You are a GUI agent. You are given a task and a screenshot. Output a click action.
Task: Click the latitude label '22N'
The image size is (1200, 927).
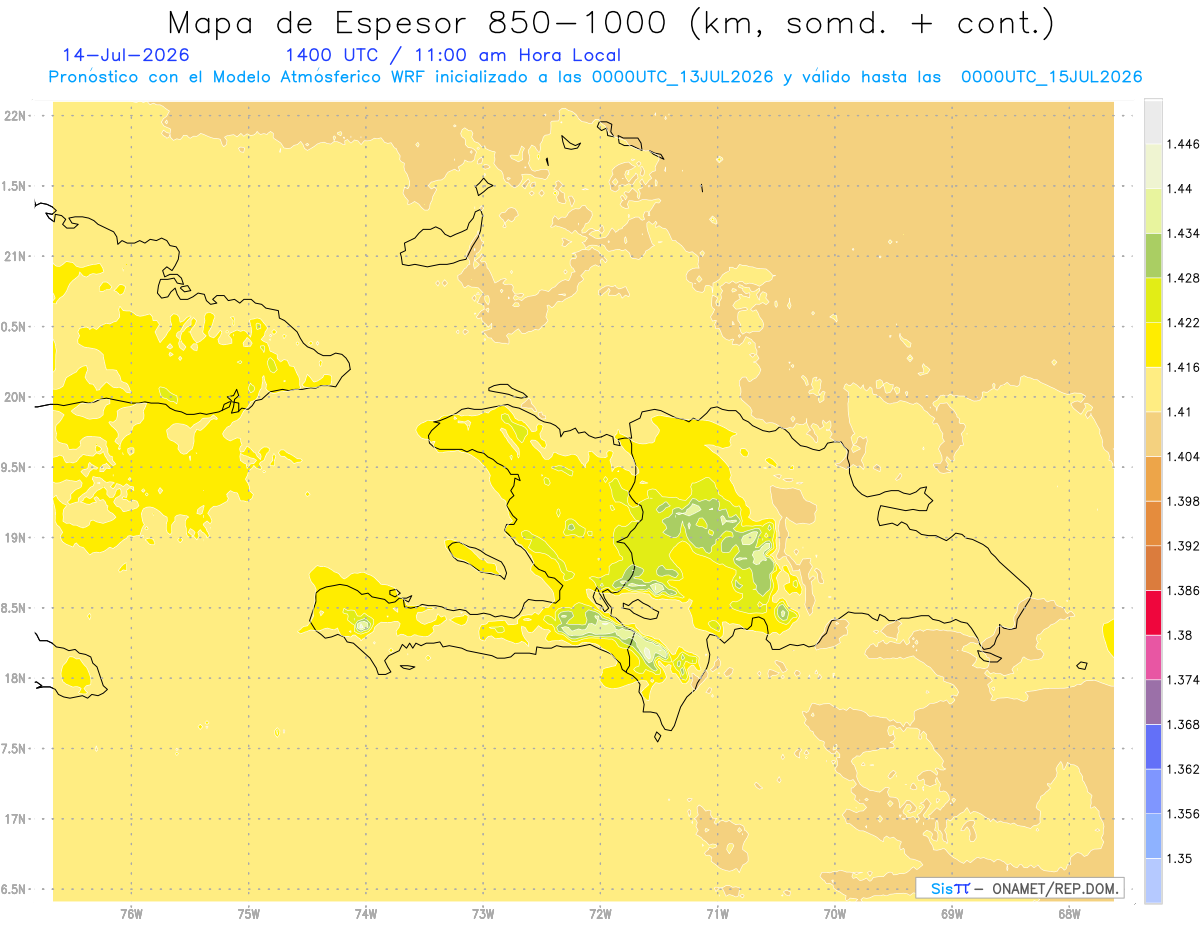point(15,116)
